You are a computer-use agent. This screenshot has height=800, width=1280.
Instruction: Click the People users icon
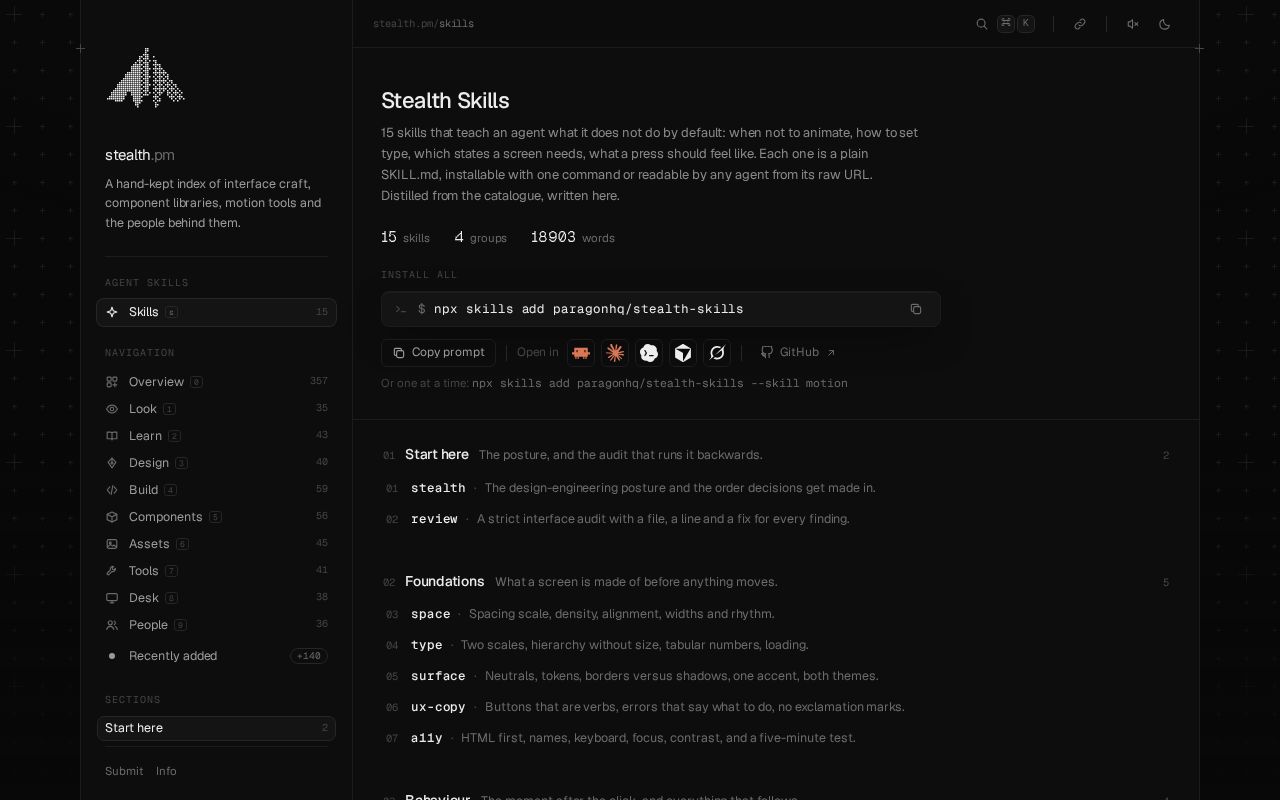[112, 625]
